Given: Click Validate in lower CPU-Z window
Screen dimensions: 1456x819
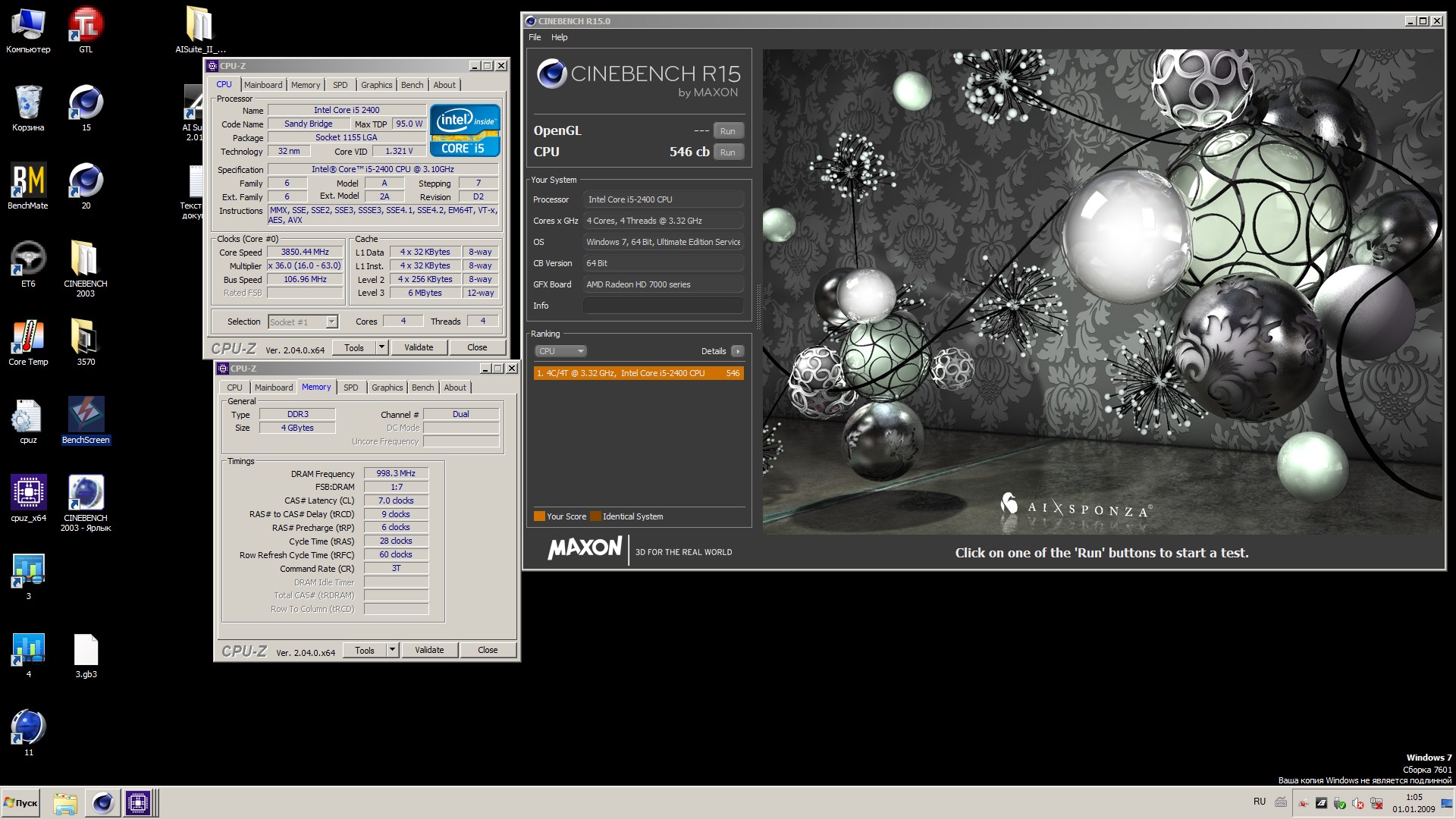Looking at the screenshot, I should point(429,650).
